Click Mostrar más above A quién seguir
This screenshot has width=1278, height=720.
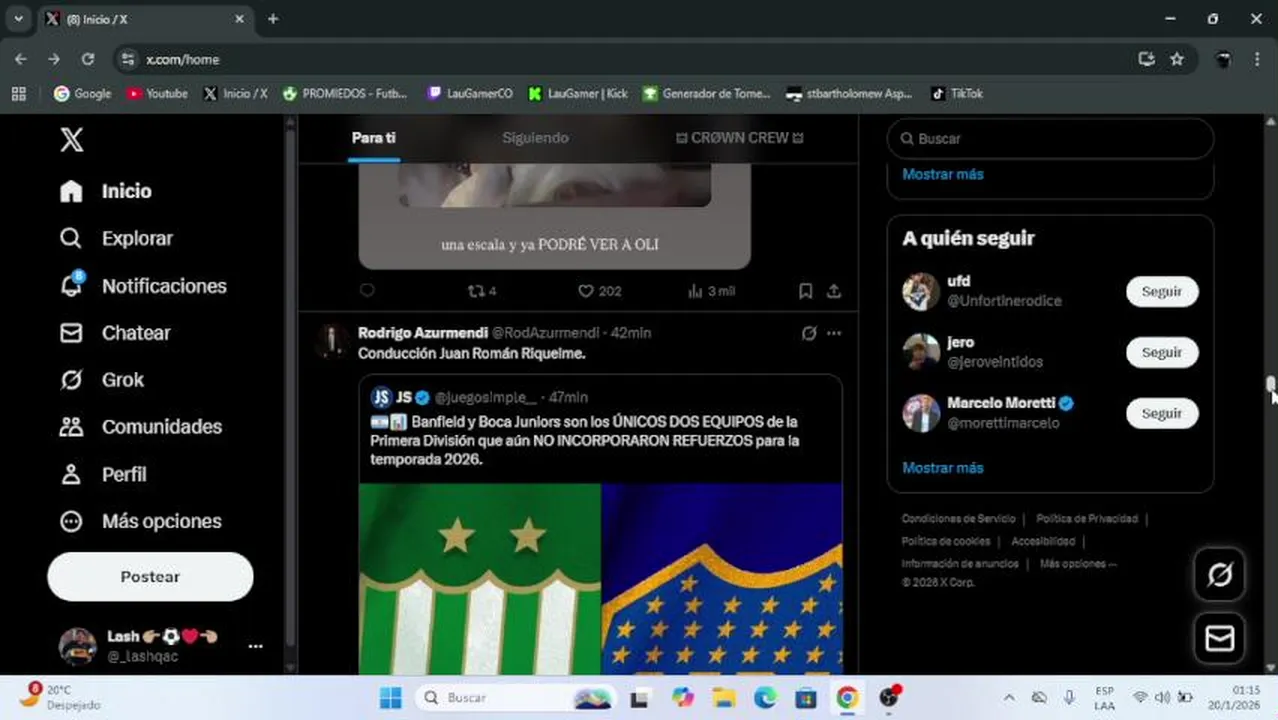pyautogui.click(x=943, y=174)
